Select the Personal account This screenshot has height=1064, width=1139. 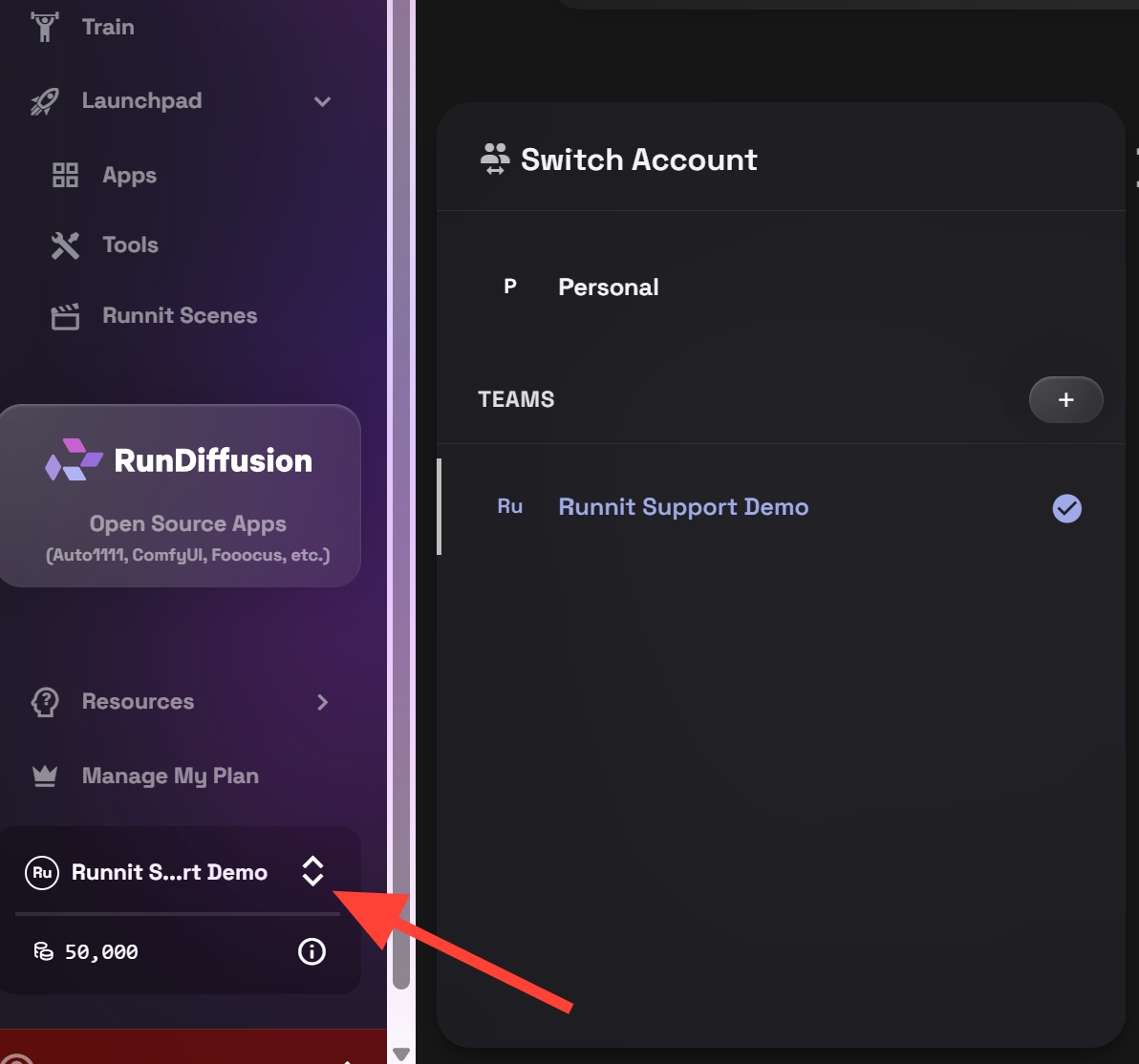click(x=608, y=287)
